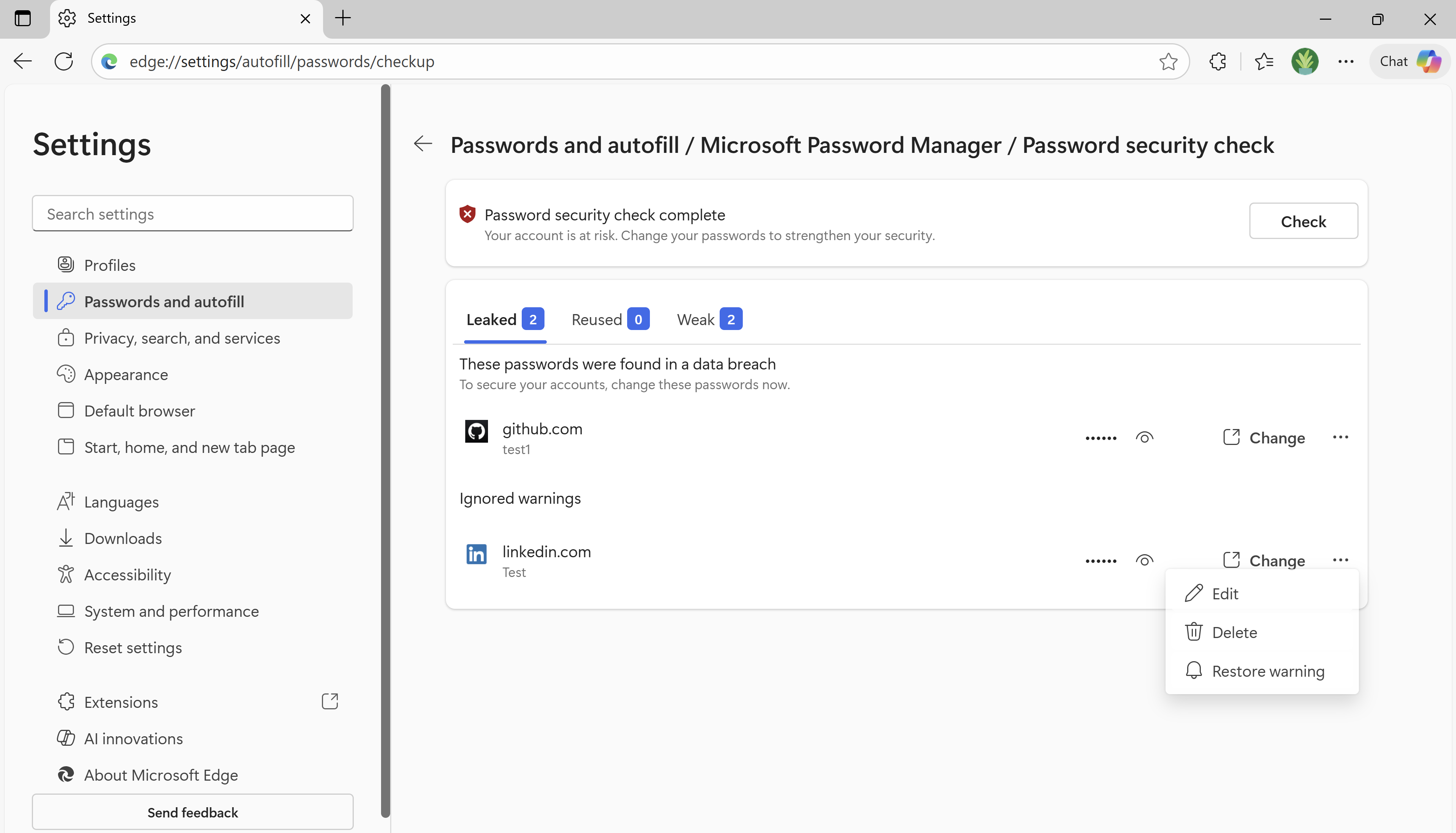
Task: Reveal the github.com password with eye icon
Action: [x=1144, y=438]
